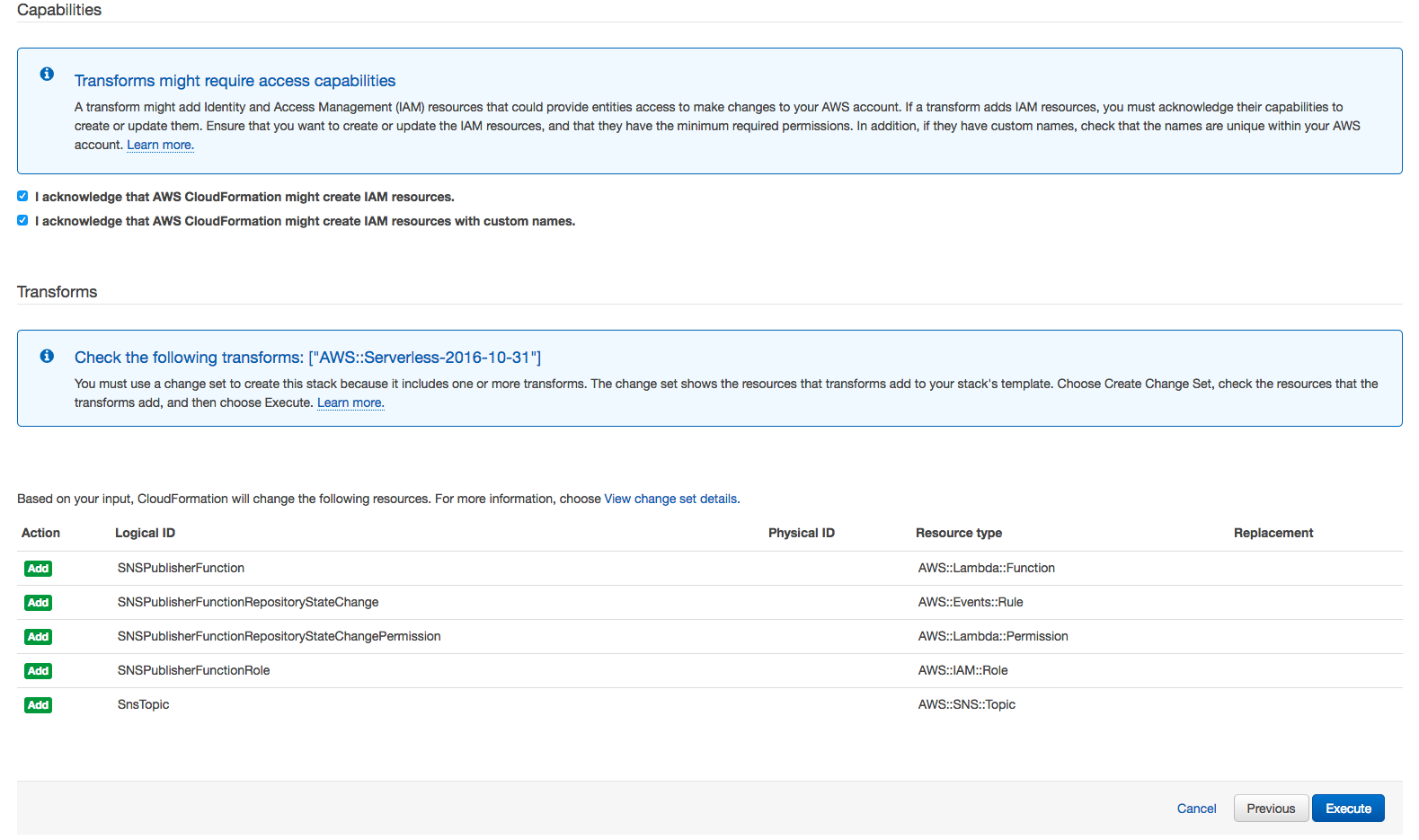Open View change set details link

[671, 499]
